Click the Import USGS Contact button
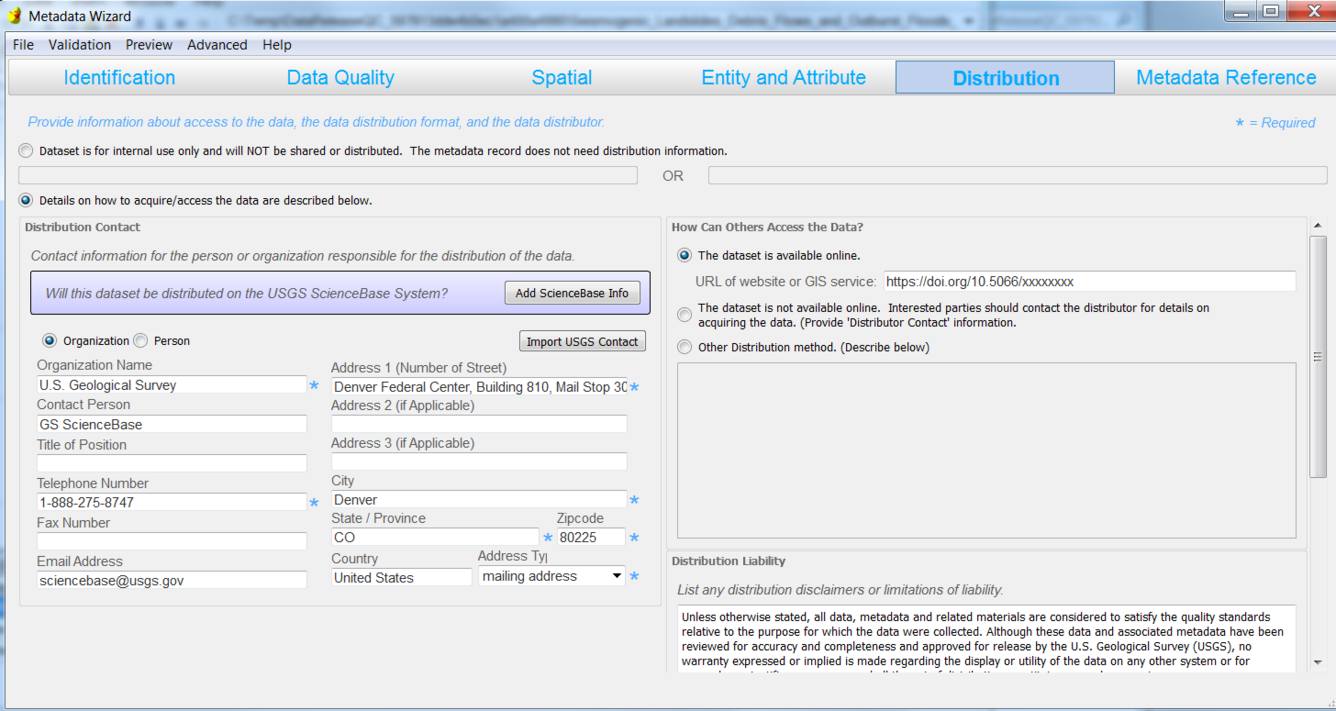Screen dimensions: 1336x711 point(582,341)
